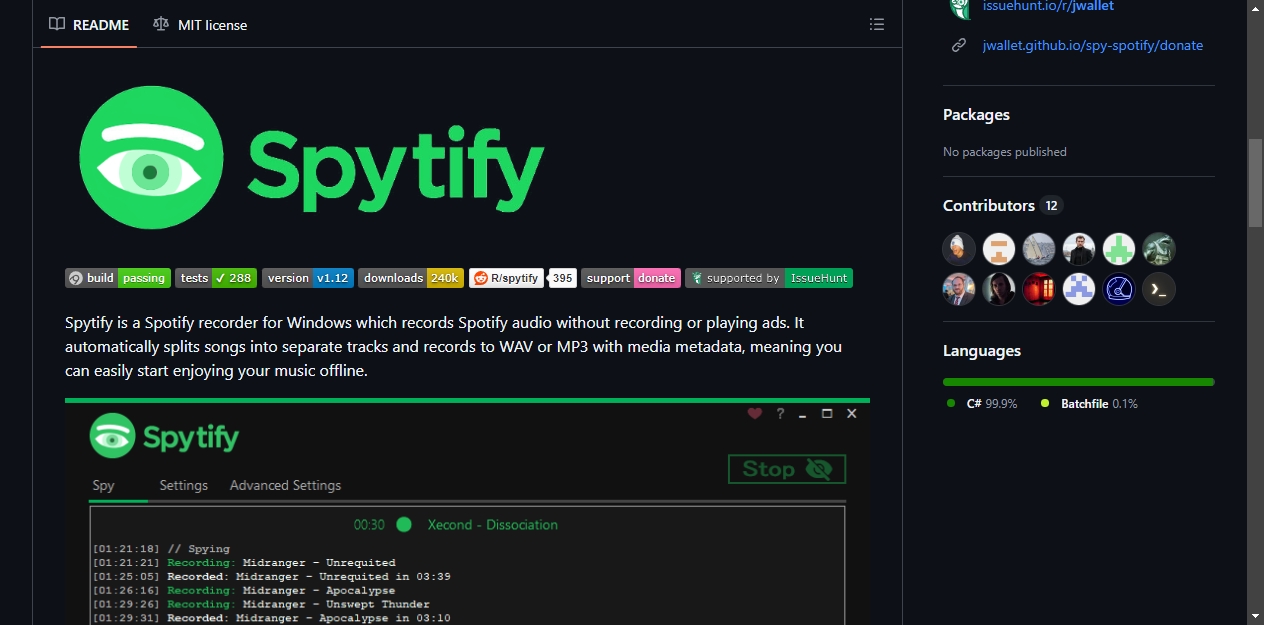Open contributor avatar showing sailboats
This screenshot has width=1264, height=625.
[1039, 249]
